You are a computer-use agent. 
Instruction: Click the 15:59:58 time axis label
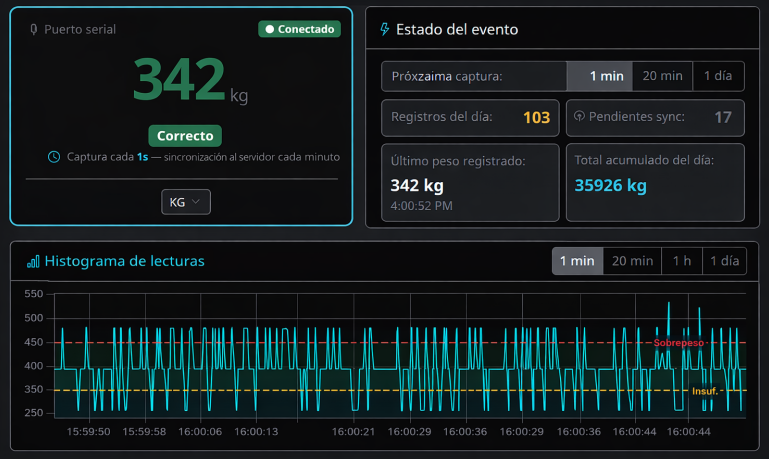144,432
